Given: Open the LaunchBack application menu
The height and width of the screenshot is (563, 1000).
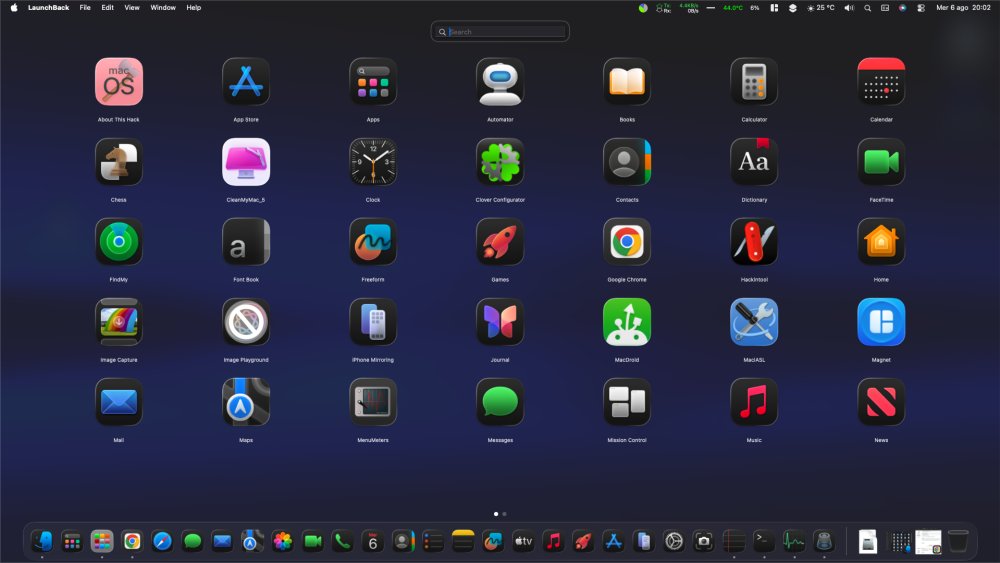Looking at the screenshot, I should point(48,8).
